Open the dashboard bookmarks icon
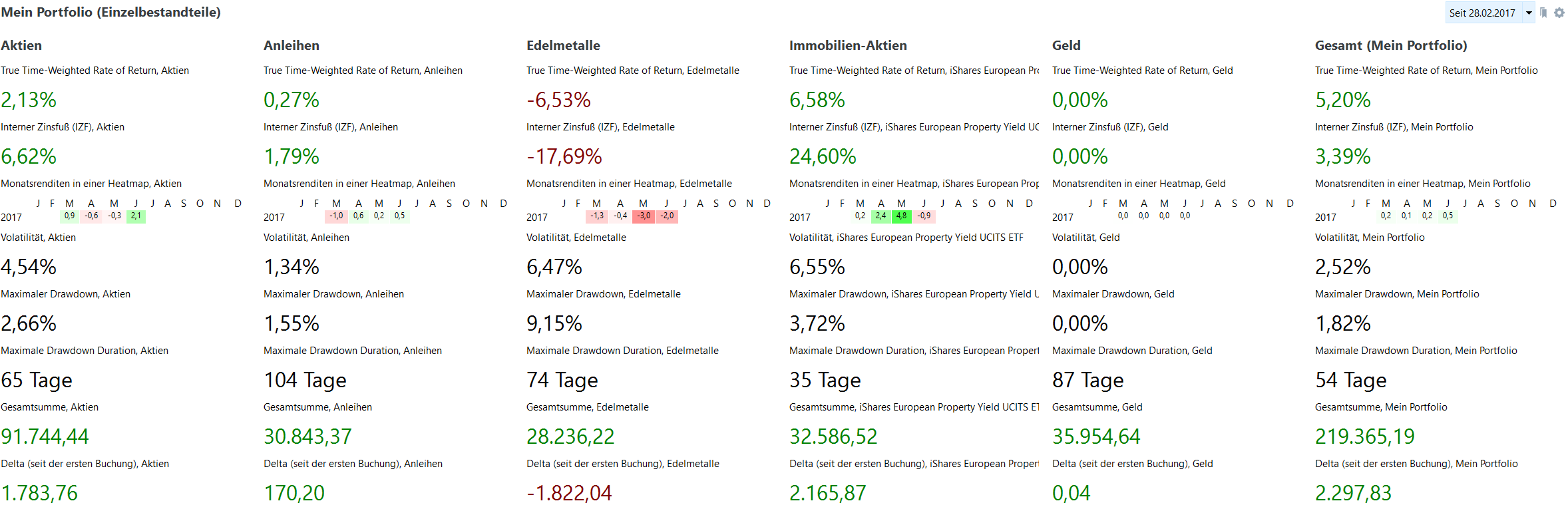This screenshot has width=1568, height=513. (x=1543, y=13)
